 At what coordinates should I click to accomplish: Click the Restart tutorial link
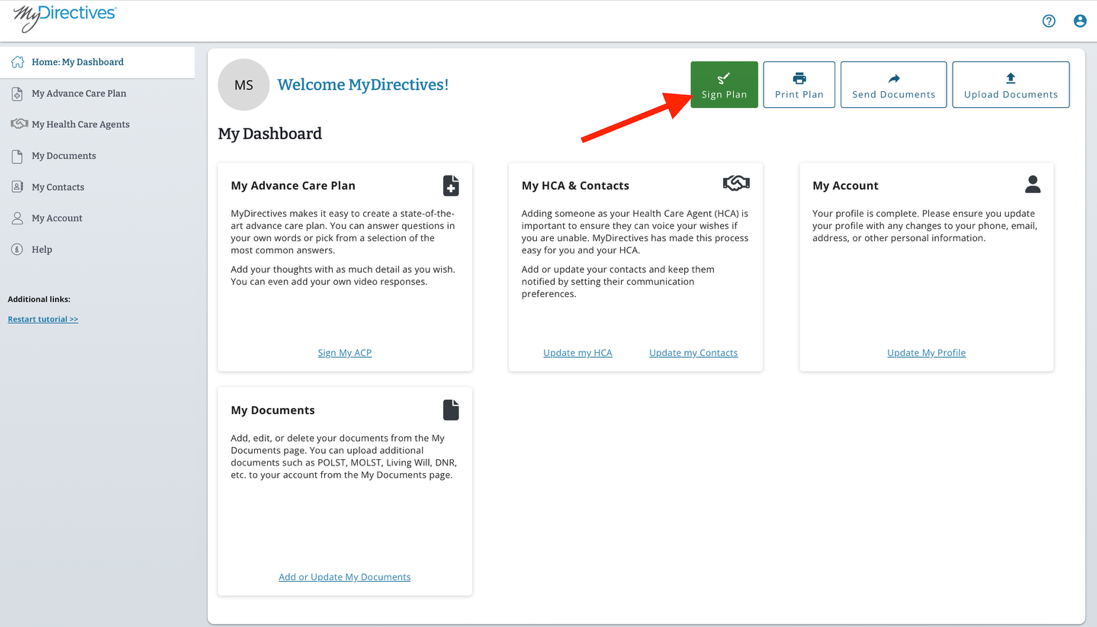point(43,319)
